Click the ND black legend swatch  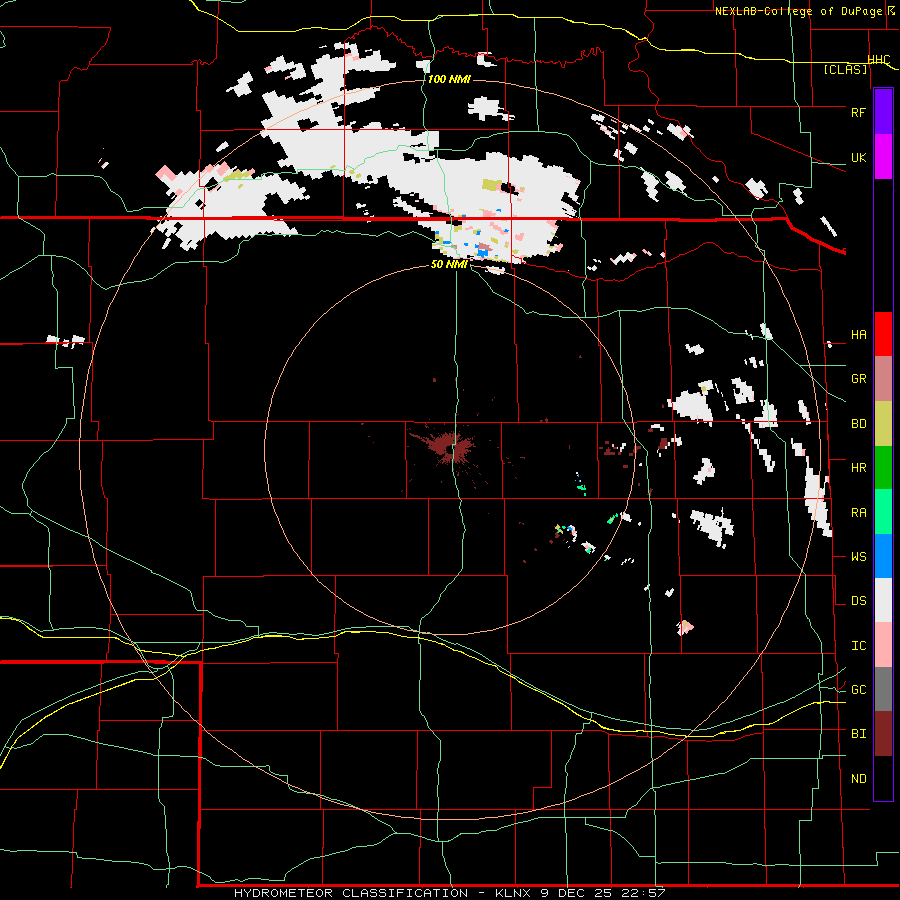click(x=883, y=778)
